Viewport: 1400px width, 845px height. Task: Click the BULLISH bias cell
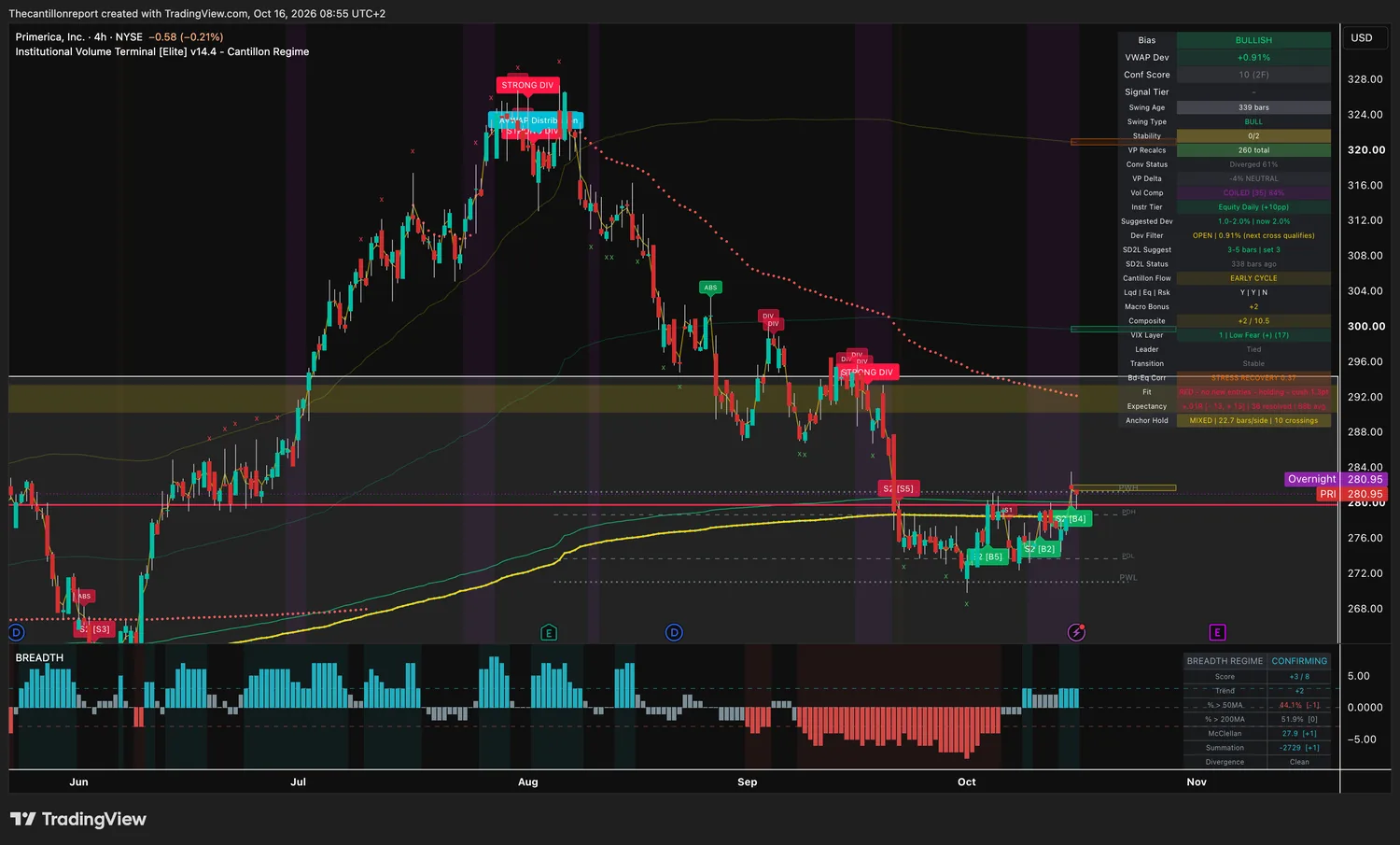pos(1253,40)
